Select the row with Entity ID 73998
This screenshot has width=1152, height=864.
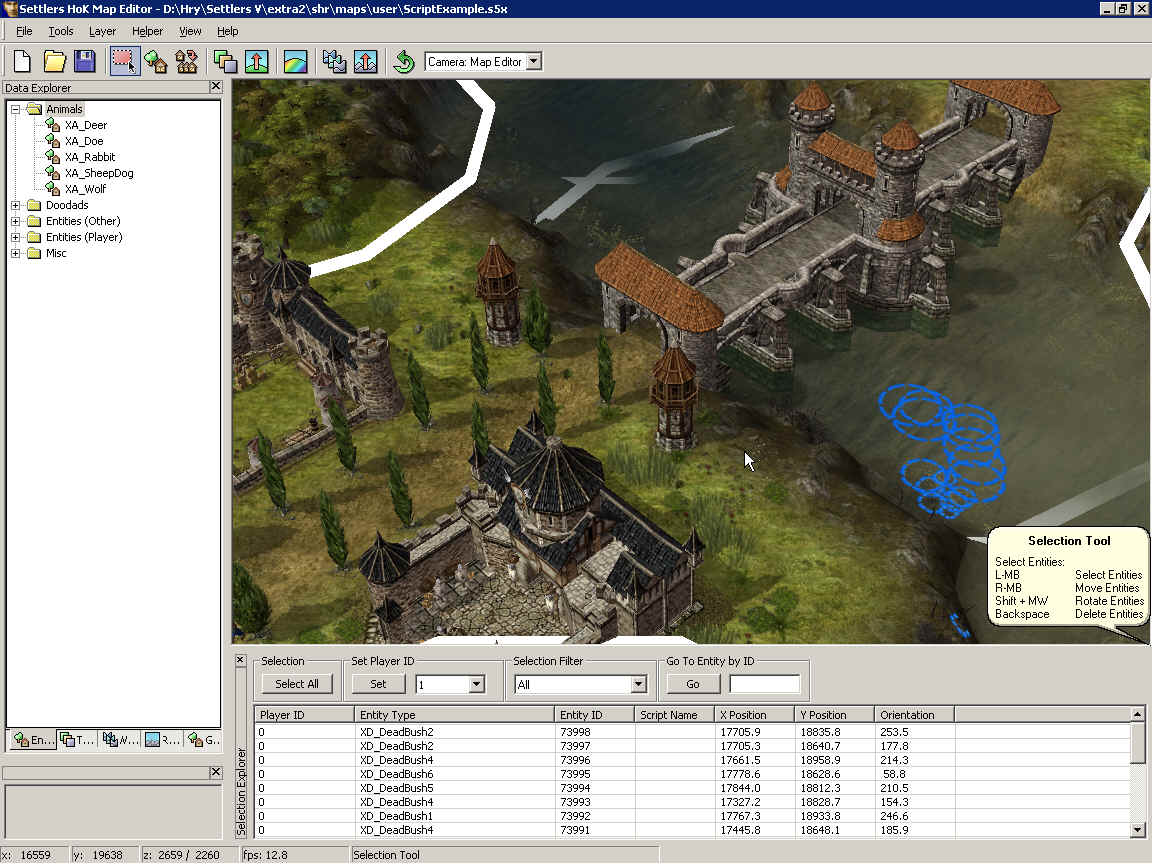tap(693, 732)
